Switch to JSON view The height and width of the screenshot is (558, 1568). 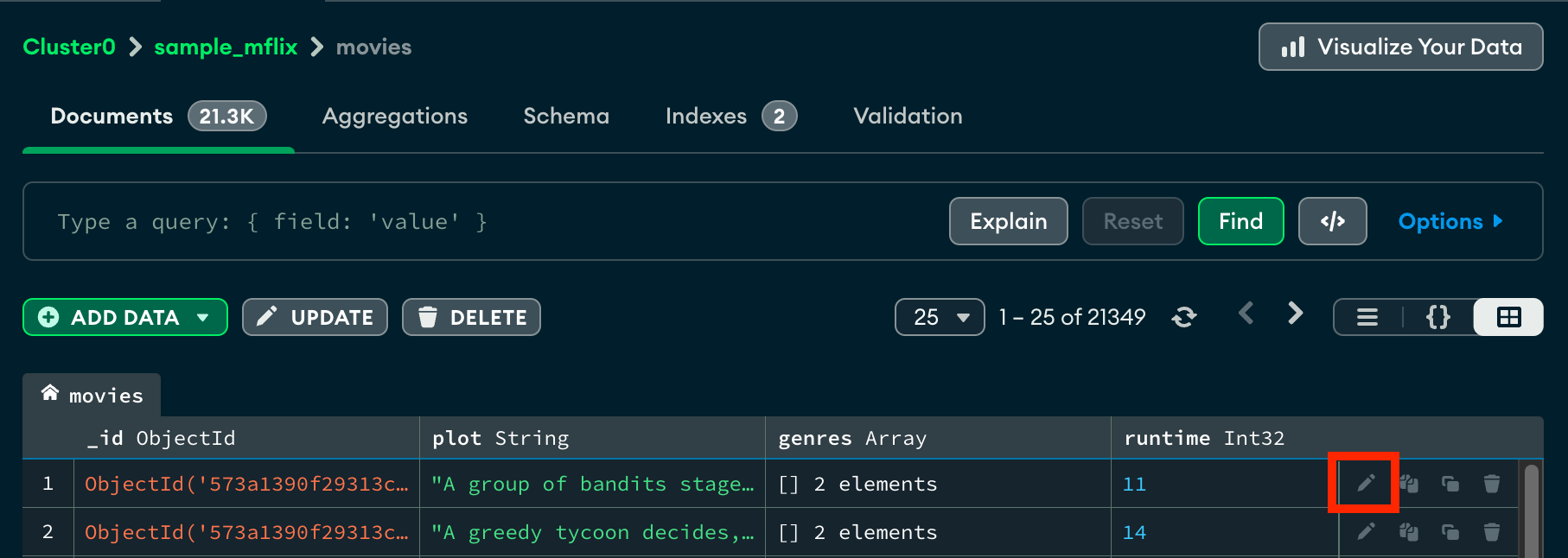pos(1438,317)
